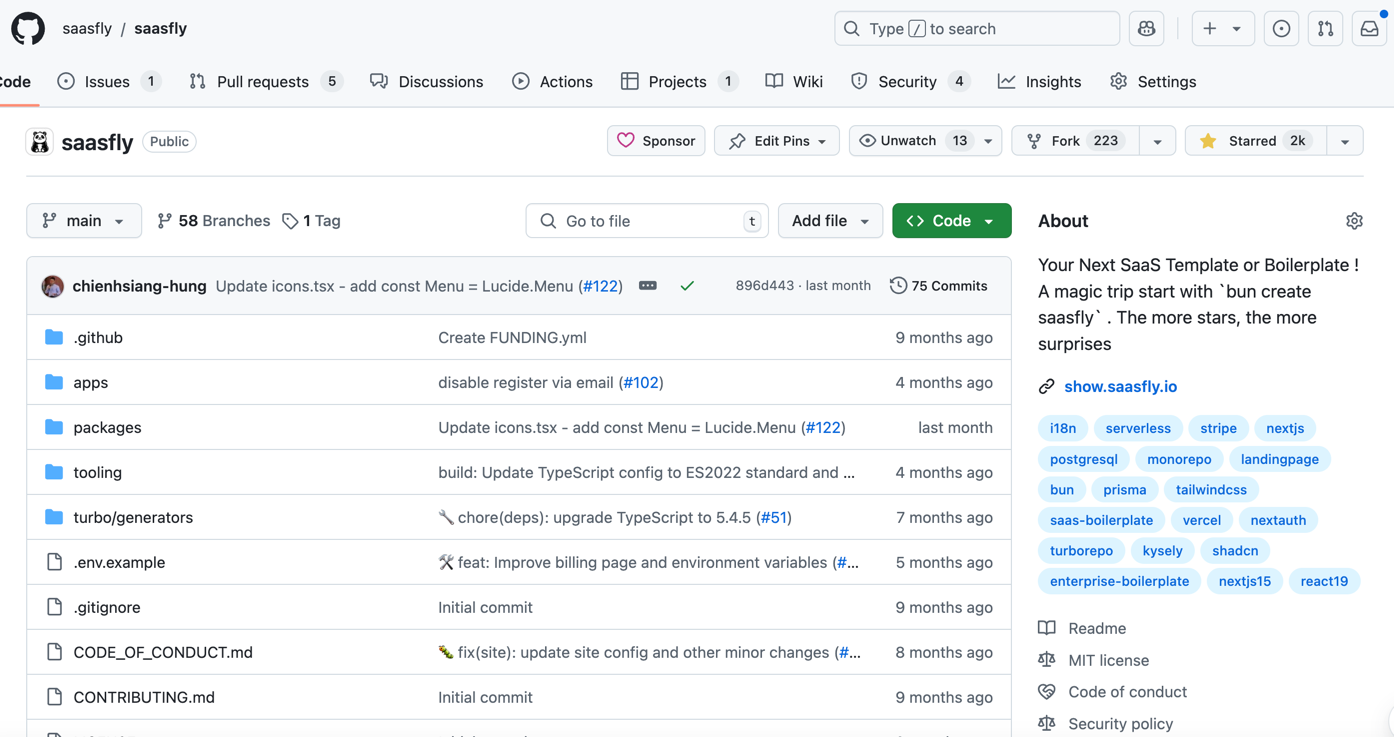The height and width of the screenshot is (737, 1394).
Task: Open the notifications inbox icon
Action: 1369,28
